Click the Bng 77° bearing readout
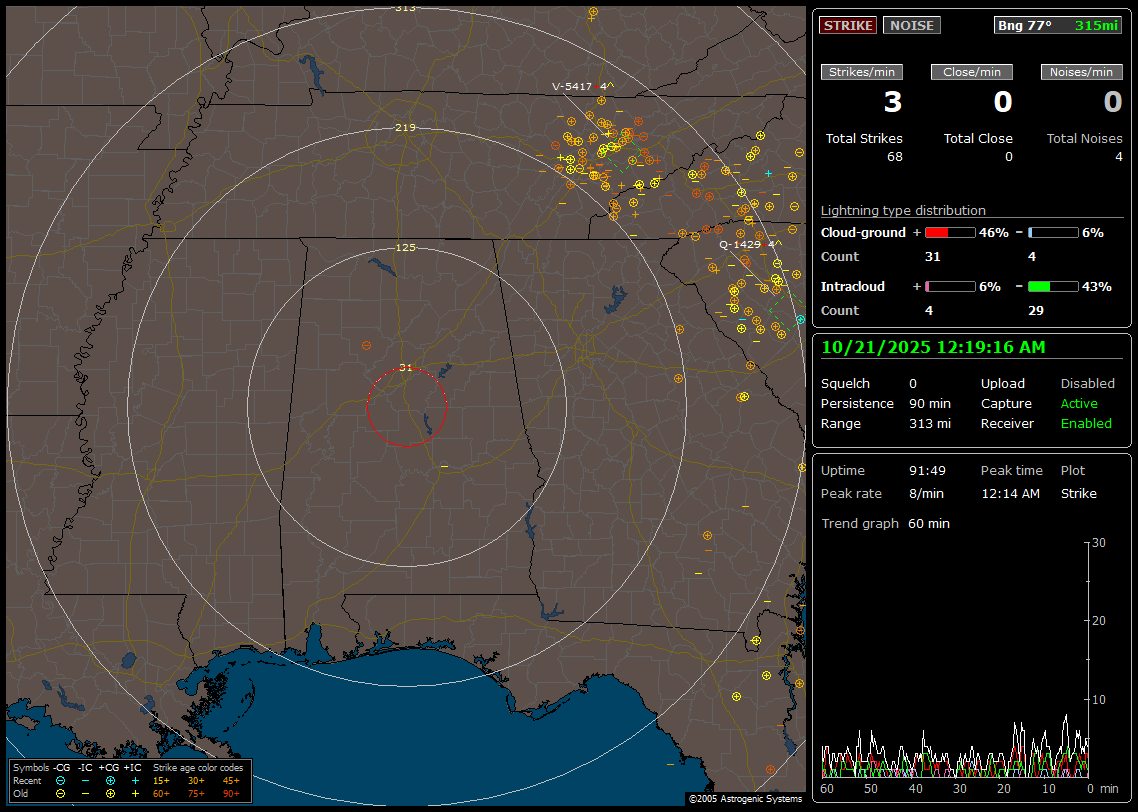This screenshot has height=812, width=1138. point(1025,25)
